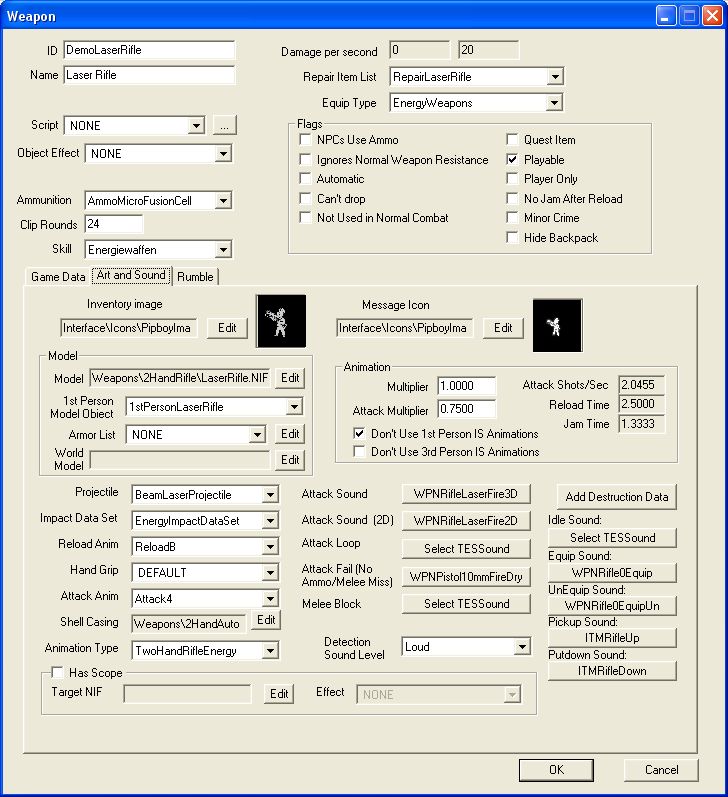Expand the Equip Type dropdown
The width and height of the screenshot is (728, 797).
point(554,103)
